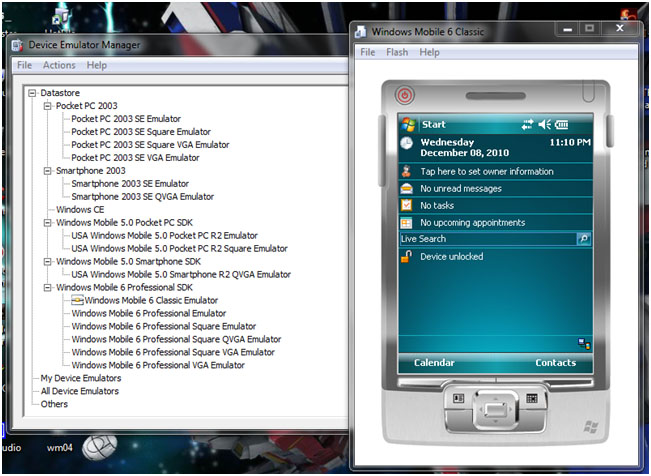This screenshot has height=476, width=651.
Task: Open the Actions menu
Action: click(x=59, y=65)
